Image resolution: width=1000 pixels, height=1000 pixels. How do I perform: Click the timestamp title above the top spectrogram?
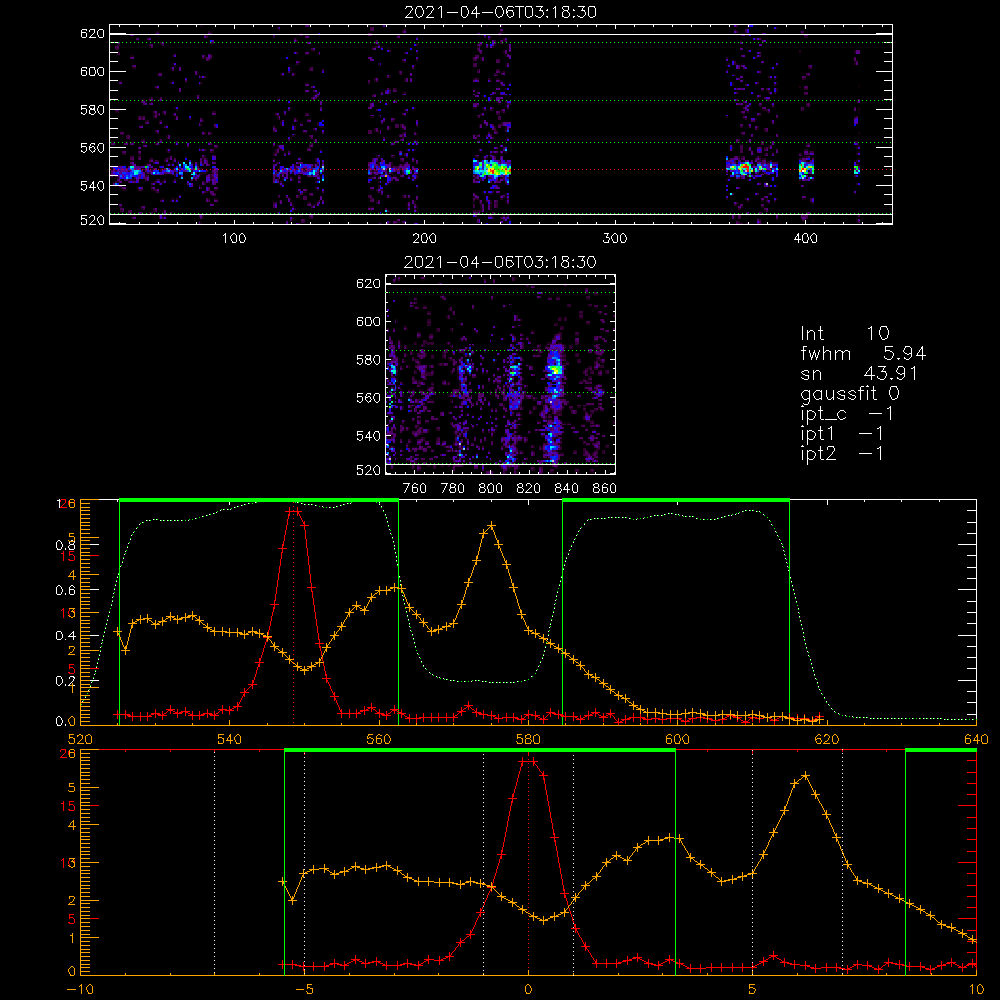pyautogui.click(x=500, y=12)
